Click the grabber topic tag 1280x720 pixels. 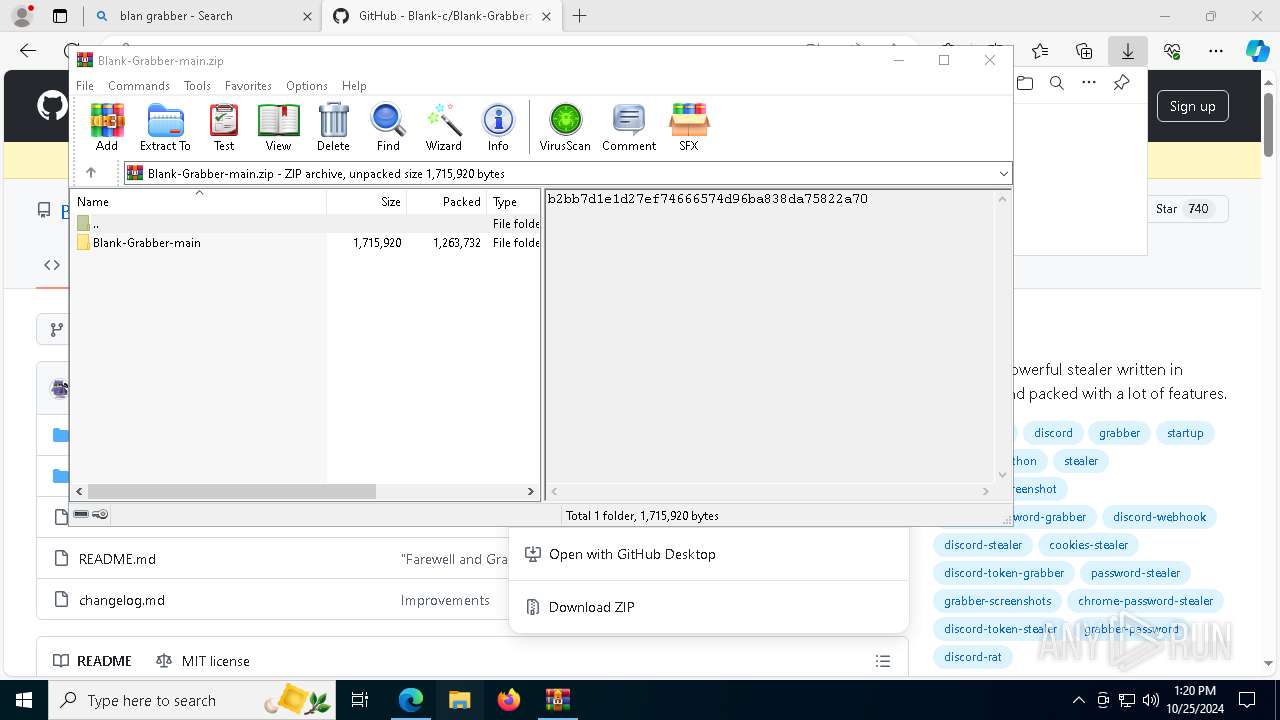[x=1119, y=433]
